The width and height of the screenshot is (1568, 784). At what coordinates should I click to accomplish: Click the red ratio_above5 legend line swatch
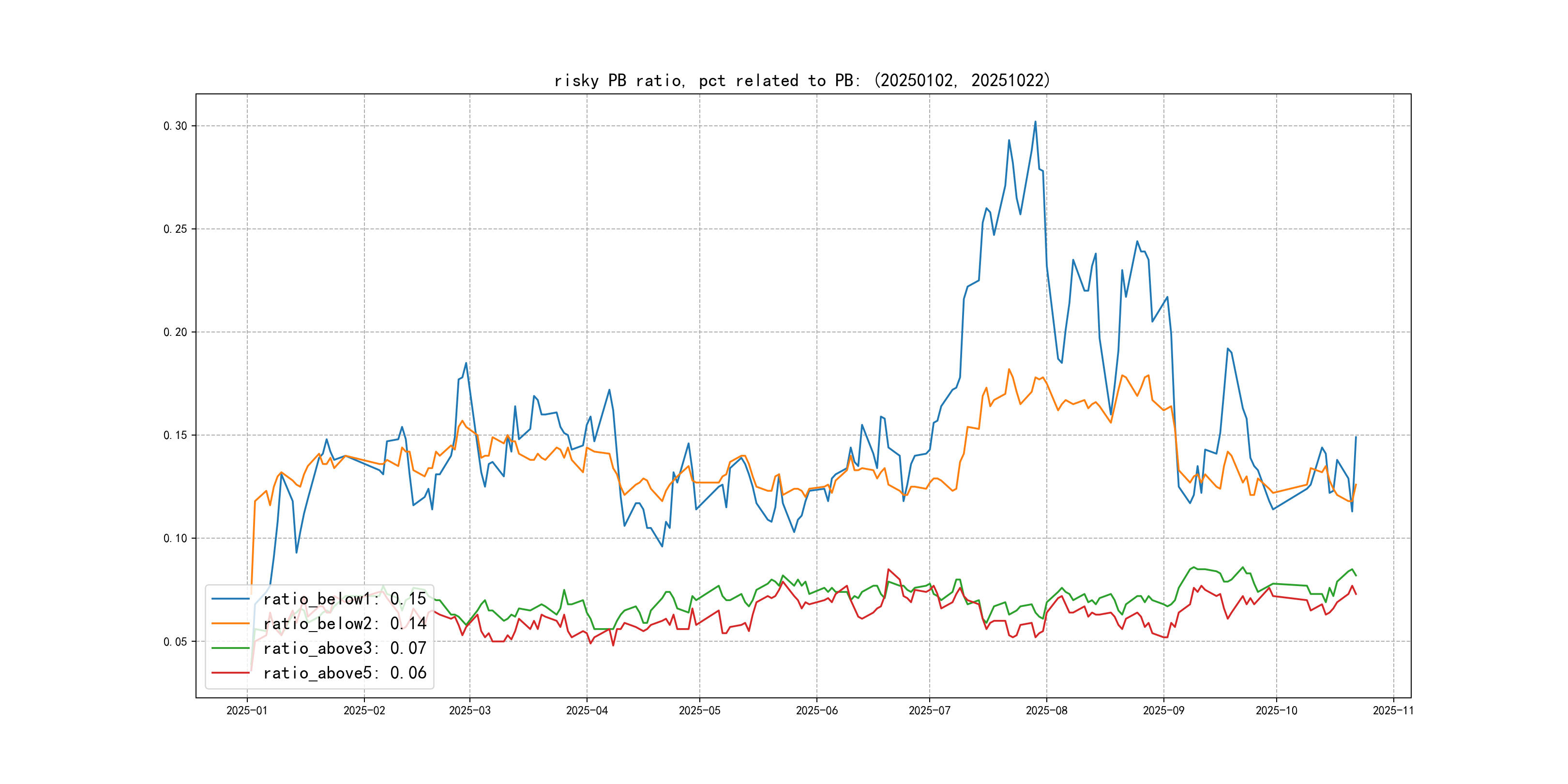click(x=230, y=673)
